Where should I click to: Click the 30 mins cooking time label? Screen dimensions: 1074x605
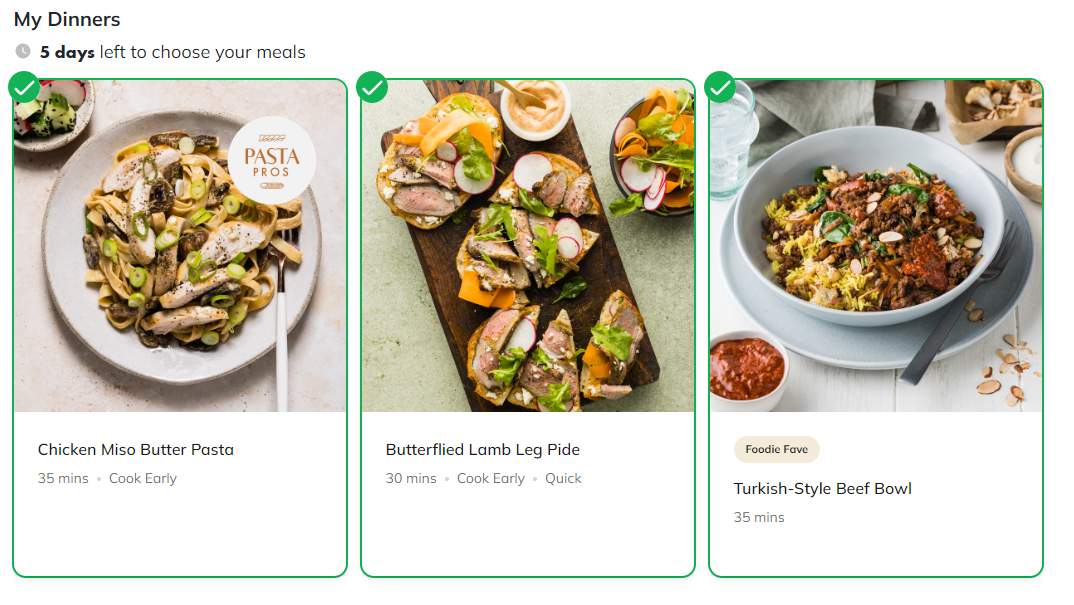pos(411,479)
